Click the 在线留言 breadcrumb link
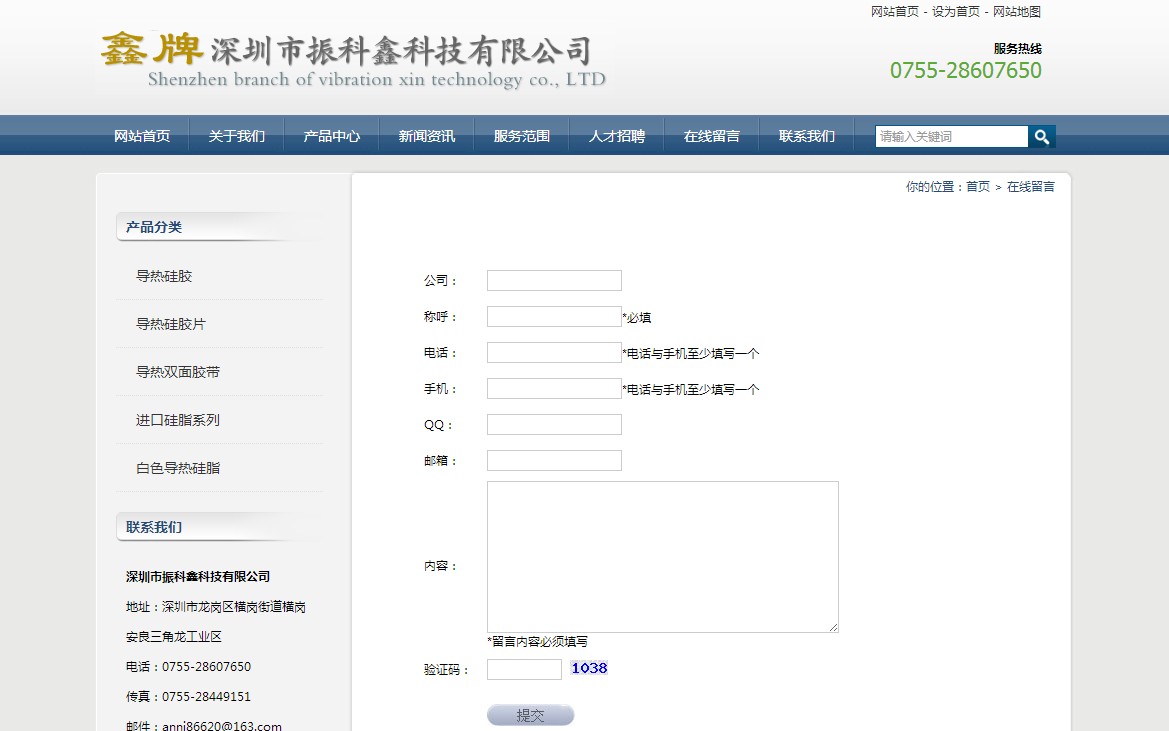1169x731 pixels. pos(1031,187)
